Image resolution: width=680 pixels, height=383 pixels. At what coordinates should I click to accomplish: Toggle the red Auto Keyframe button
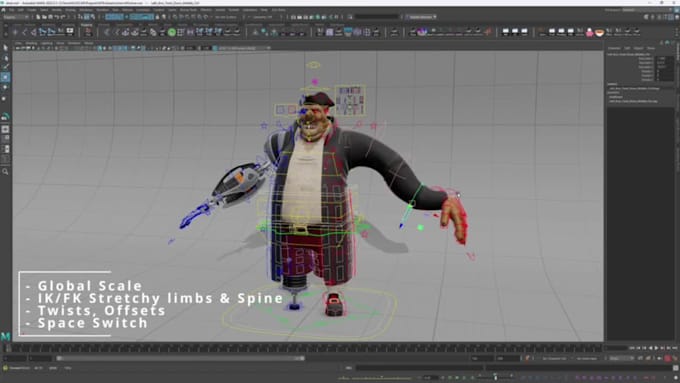[x=667, y=358]
